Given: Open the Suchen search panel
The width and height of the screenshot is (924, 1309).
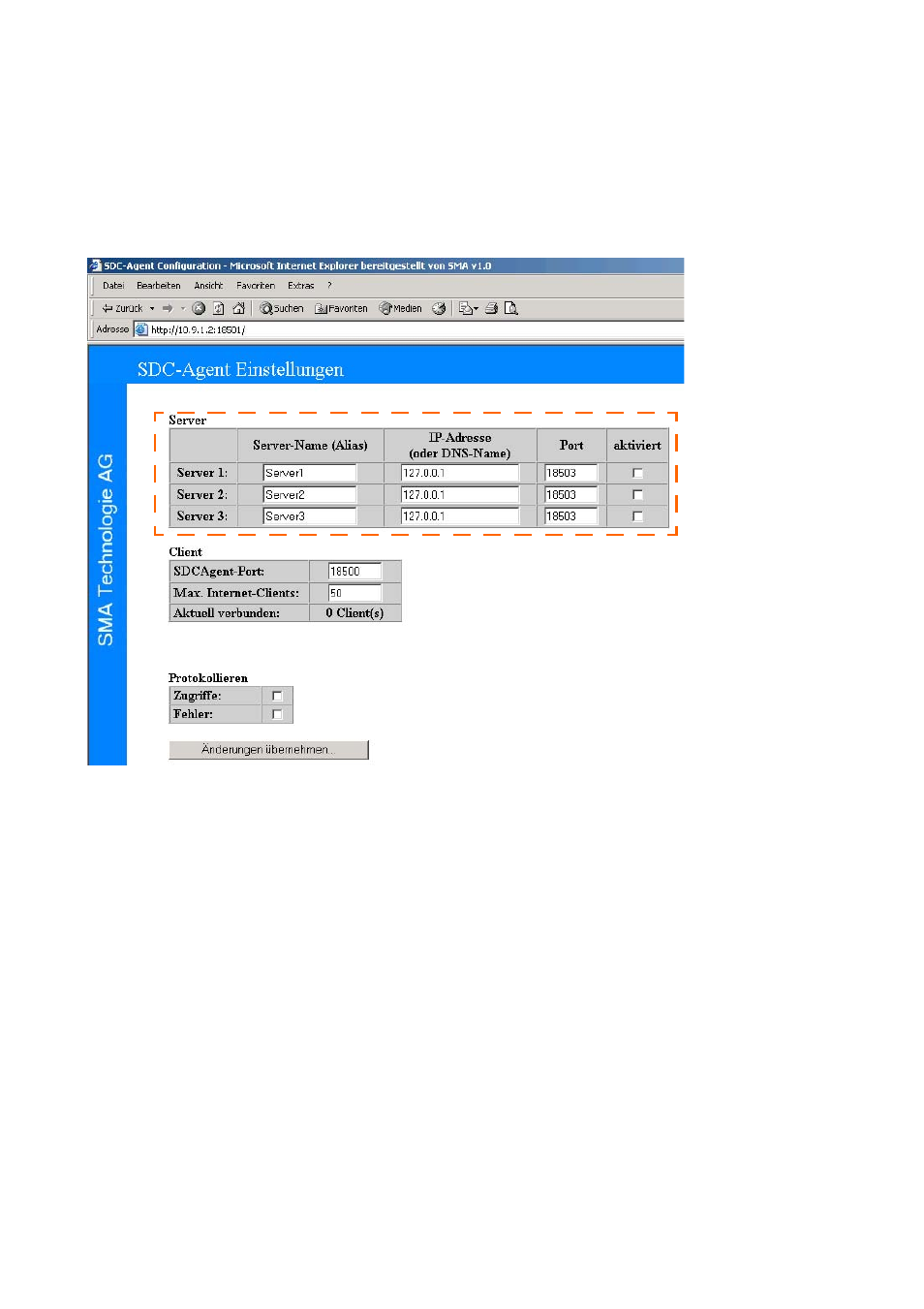Looking at the screenshot, I should [x=282, y=308].
